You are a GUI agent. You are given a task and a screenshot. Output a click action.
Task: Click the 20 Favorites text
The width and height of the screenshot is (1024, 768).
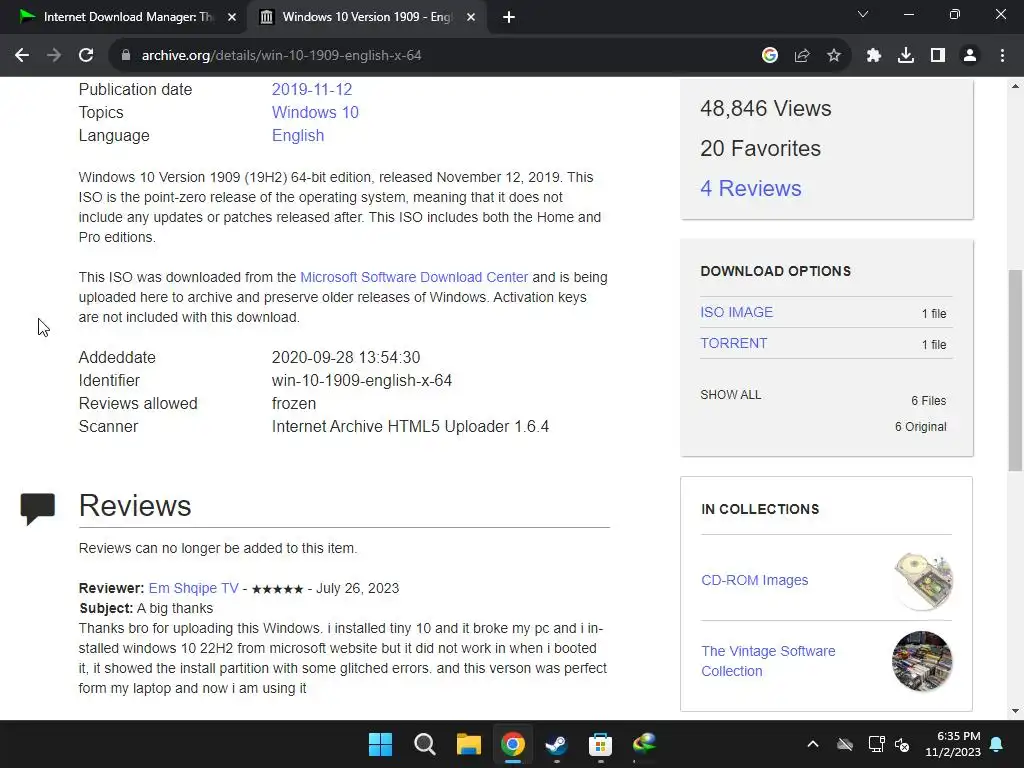pyautogui.click(x=760, y=148)
